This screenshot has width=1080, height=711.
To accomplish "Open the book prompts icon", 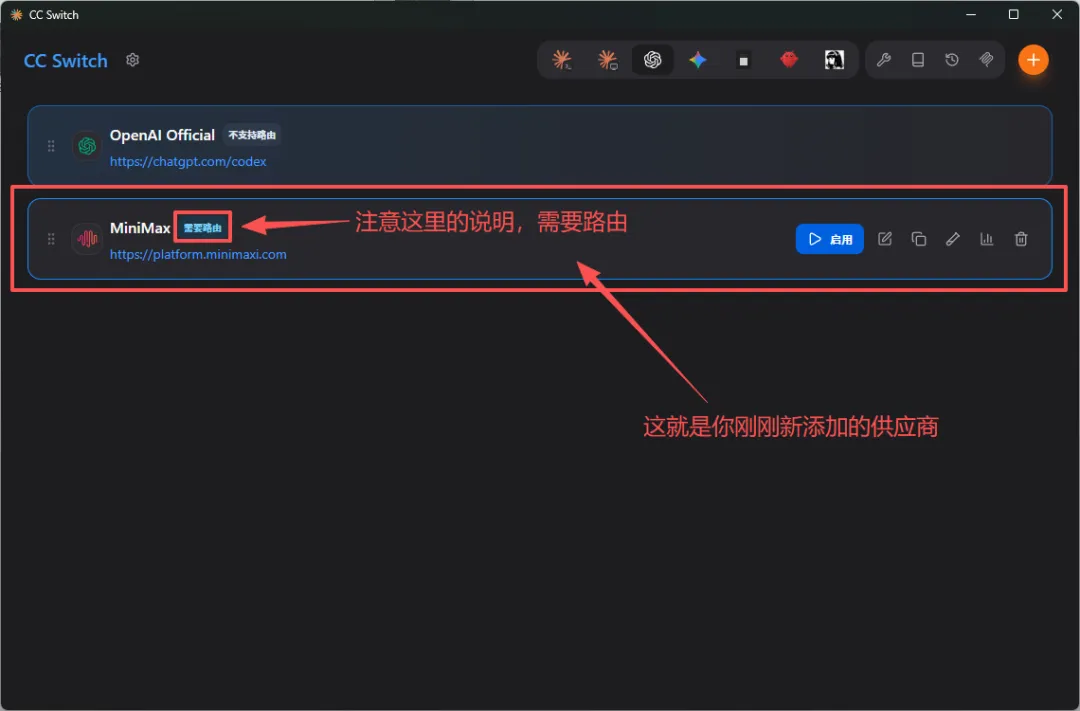I will [x=917, y=60].
